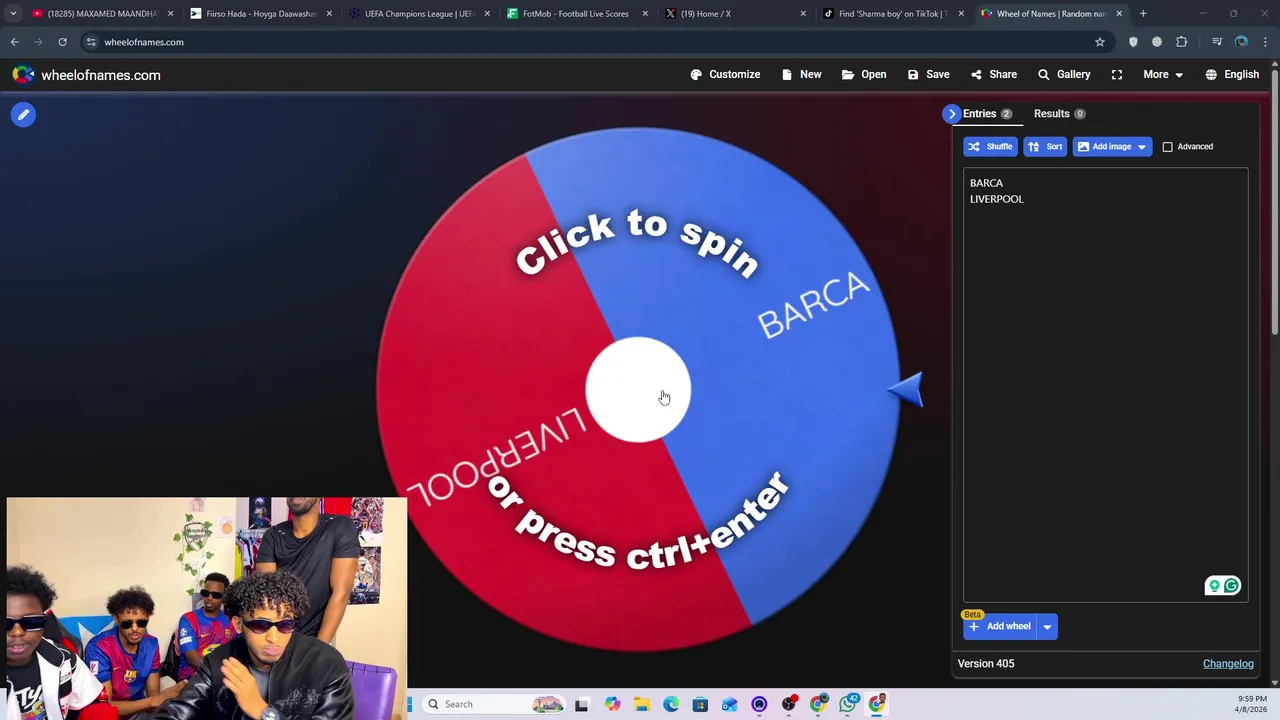The width and height of the screenshot is (1280, 720).
Task: Click the wheelofnames.com logo
Action: pyautogui.click(x=86, y=75)
